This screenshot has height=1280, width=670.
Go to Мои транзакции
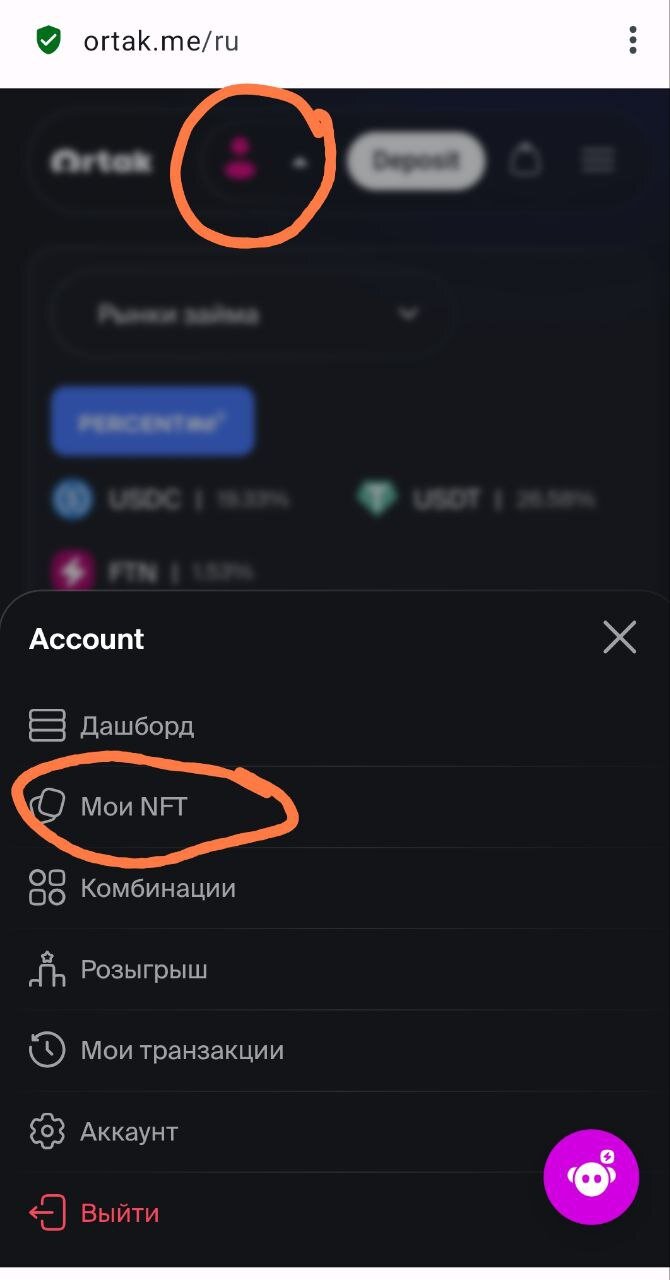tap(182, 1051)
